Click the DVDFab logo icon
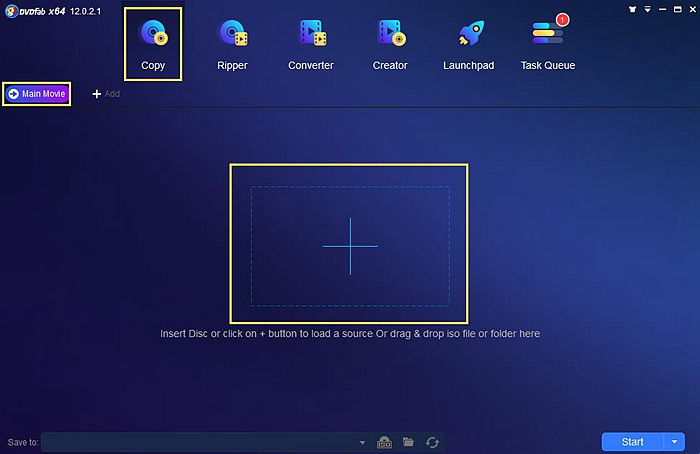 (x=11, y=11)
